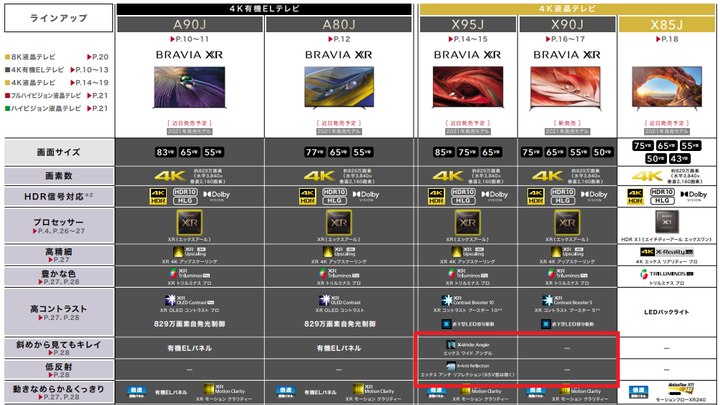
Task: Click the 43V size badge for X85J
Action: 679,158
